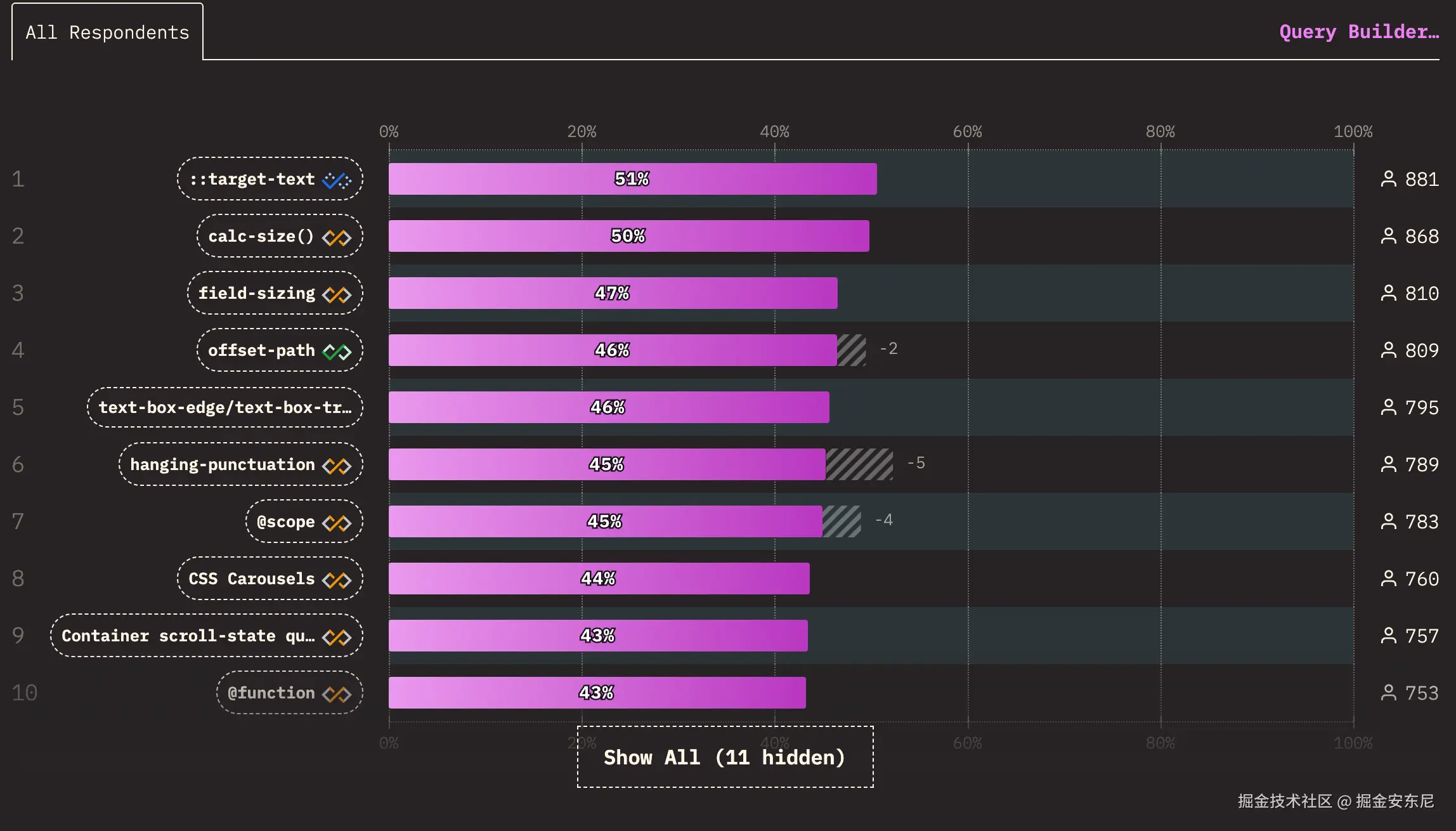Click the Container scroll-state queries label

188,636
